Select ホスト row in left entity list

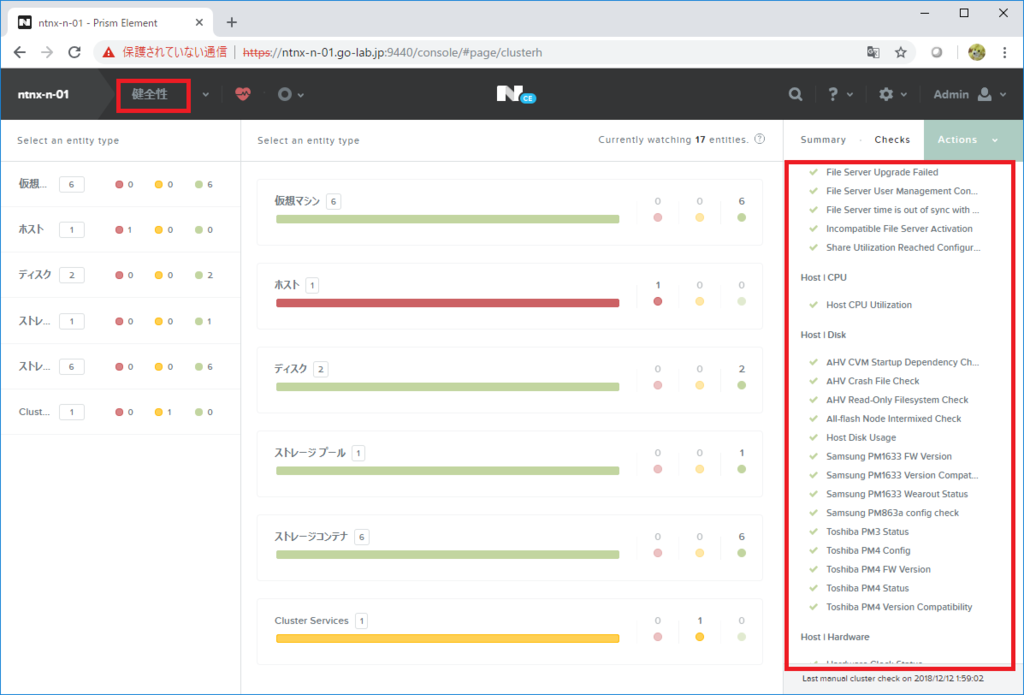click(120, 230)
